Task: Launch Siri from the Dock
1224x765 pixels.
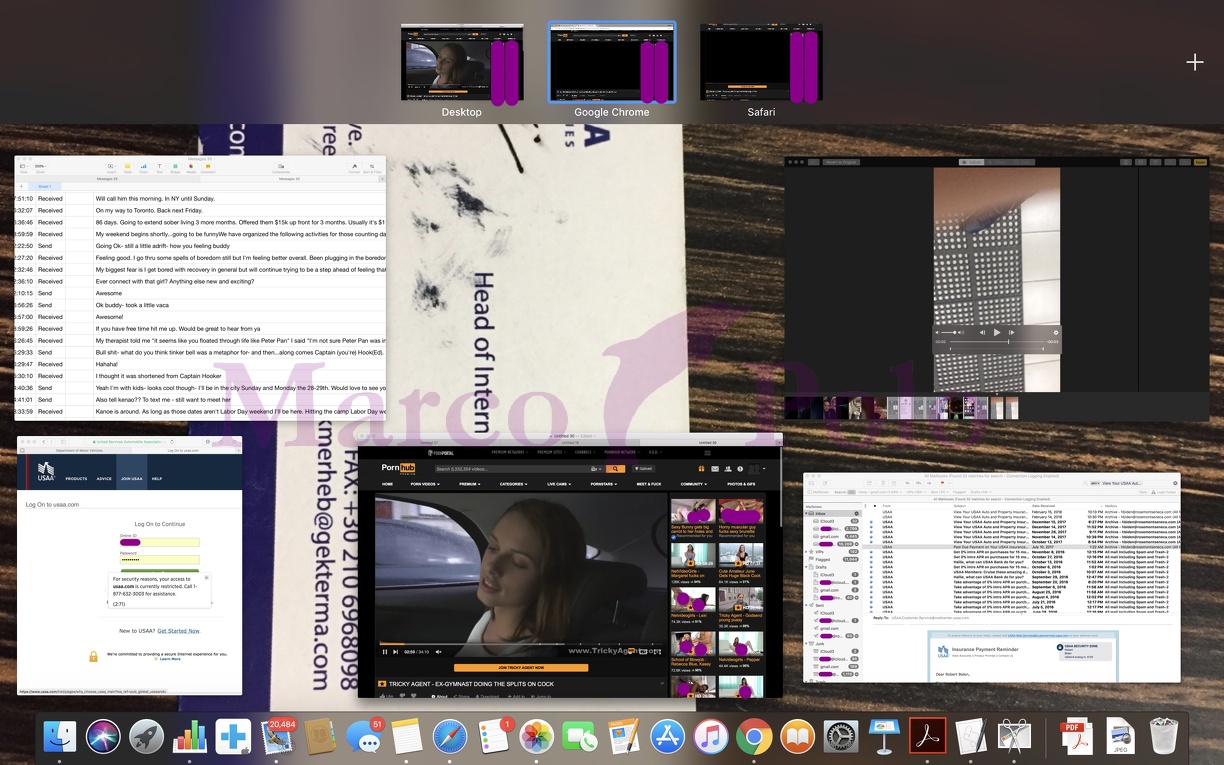Action: coord(103,738)
